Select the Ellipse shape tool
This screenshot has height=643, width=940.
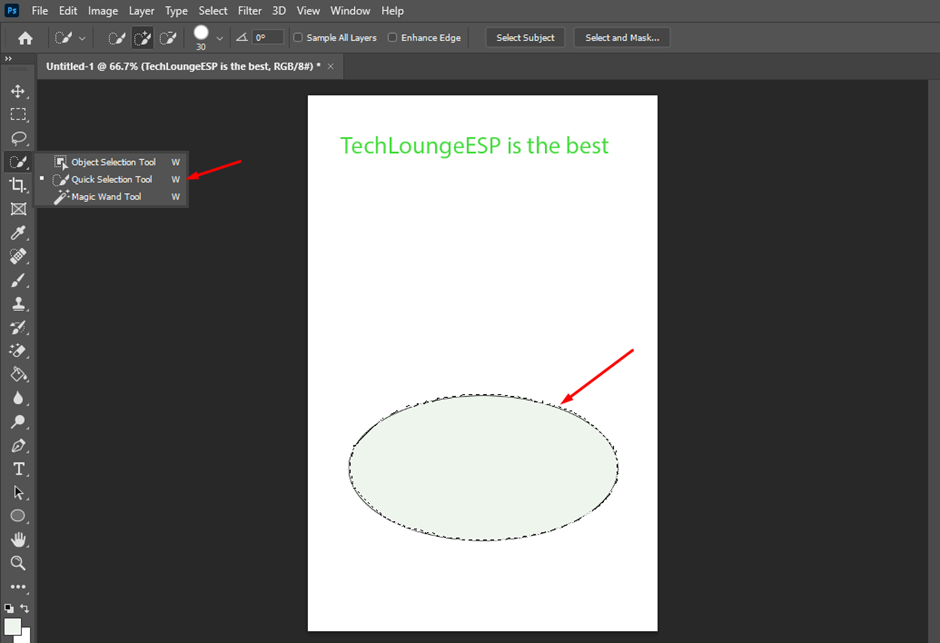[x=18, y=516]
